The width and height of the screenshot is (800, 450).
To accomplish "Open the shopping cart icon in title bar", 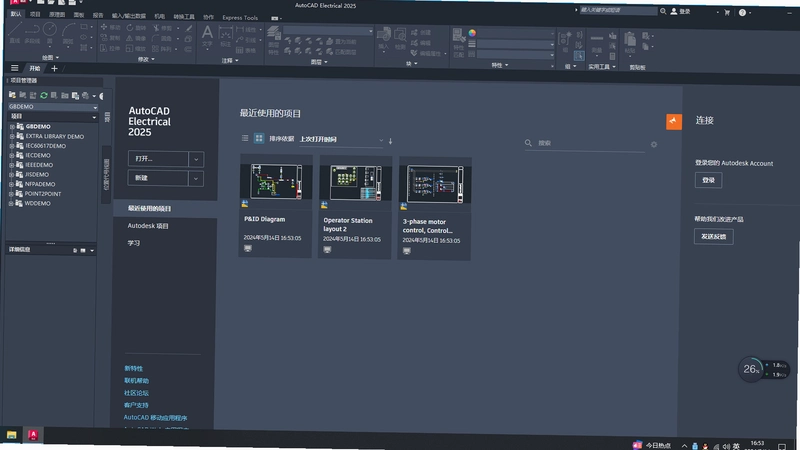I will (x=727, y=12).
